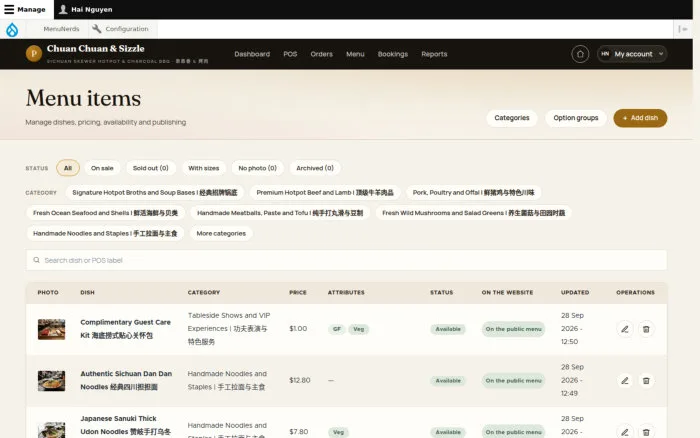This screenshot has width=700, height=438.
Task: Edit the Complimentary Guest Care Kit dish
Action: click(x=625, y=330)
